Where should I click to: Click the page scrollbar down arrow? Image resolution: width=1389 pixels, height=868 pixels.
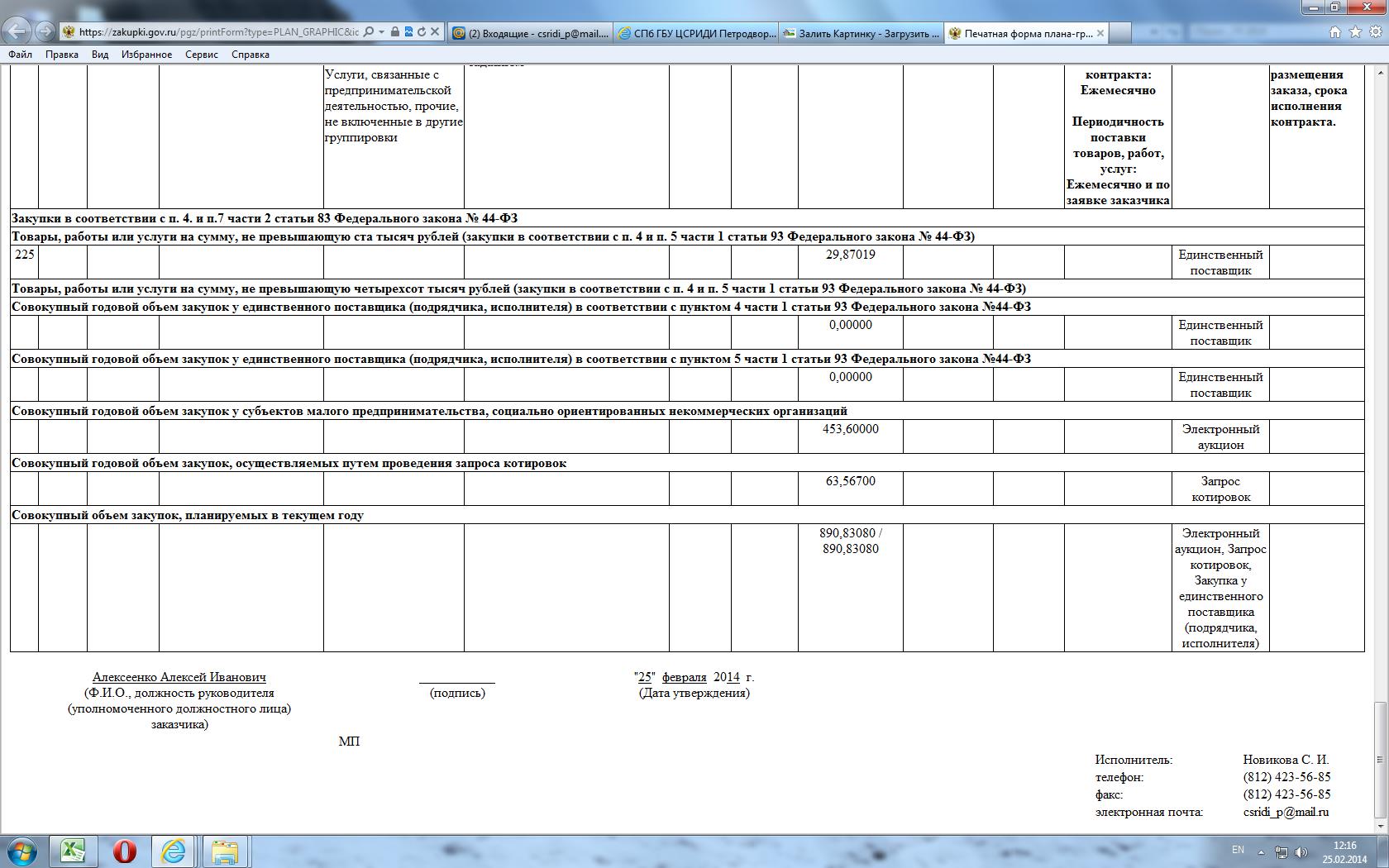(1379, 826)
